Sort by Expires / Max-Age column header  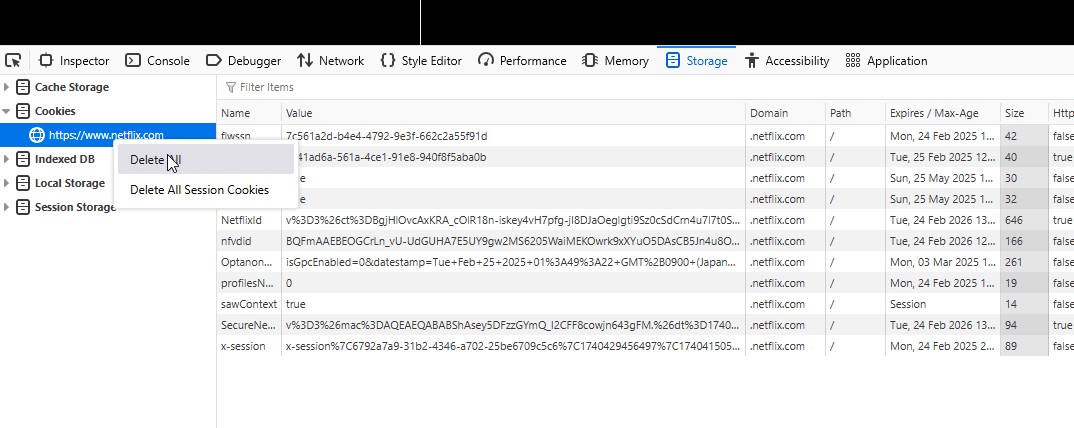coord(942,113)
